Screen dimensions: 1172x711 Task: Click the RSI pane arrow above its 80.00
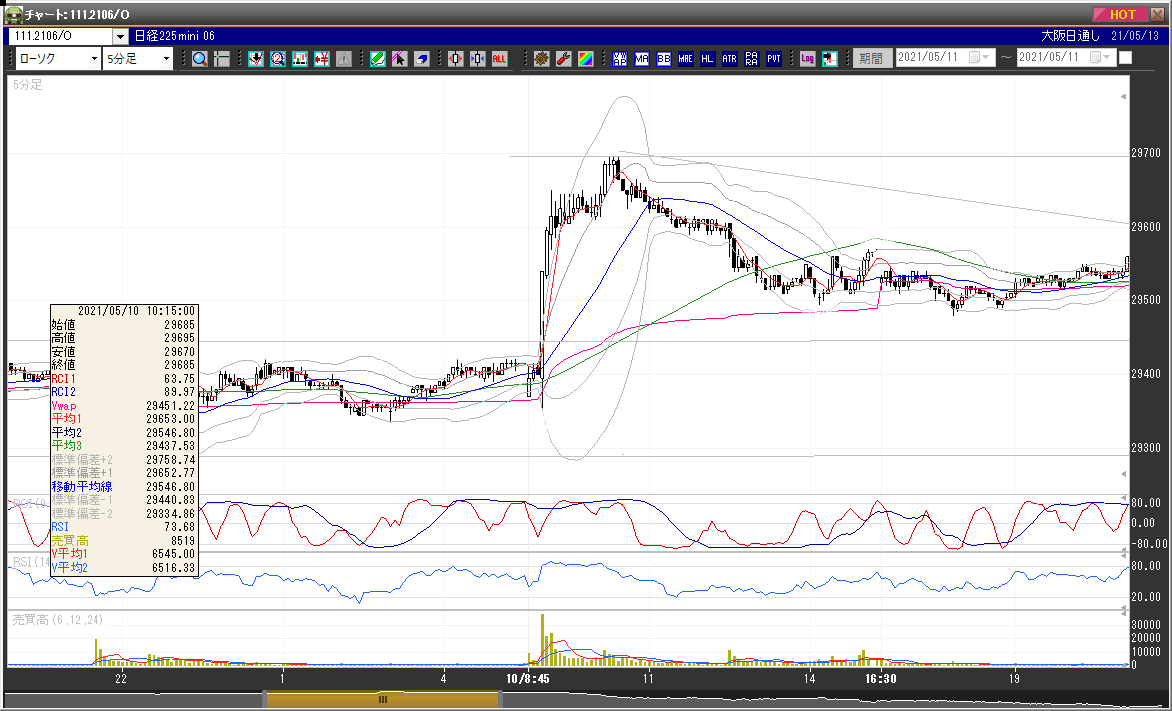click(x=1123, y=553)
